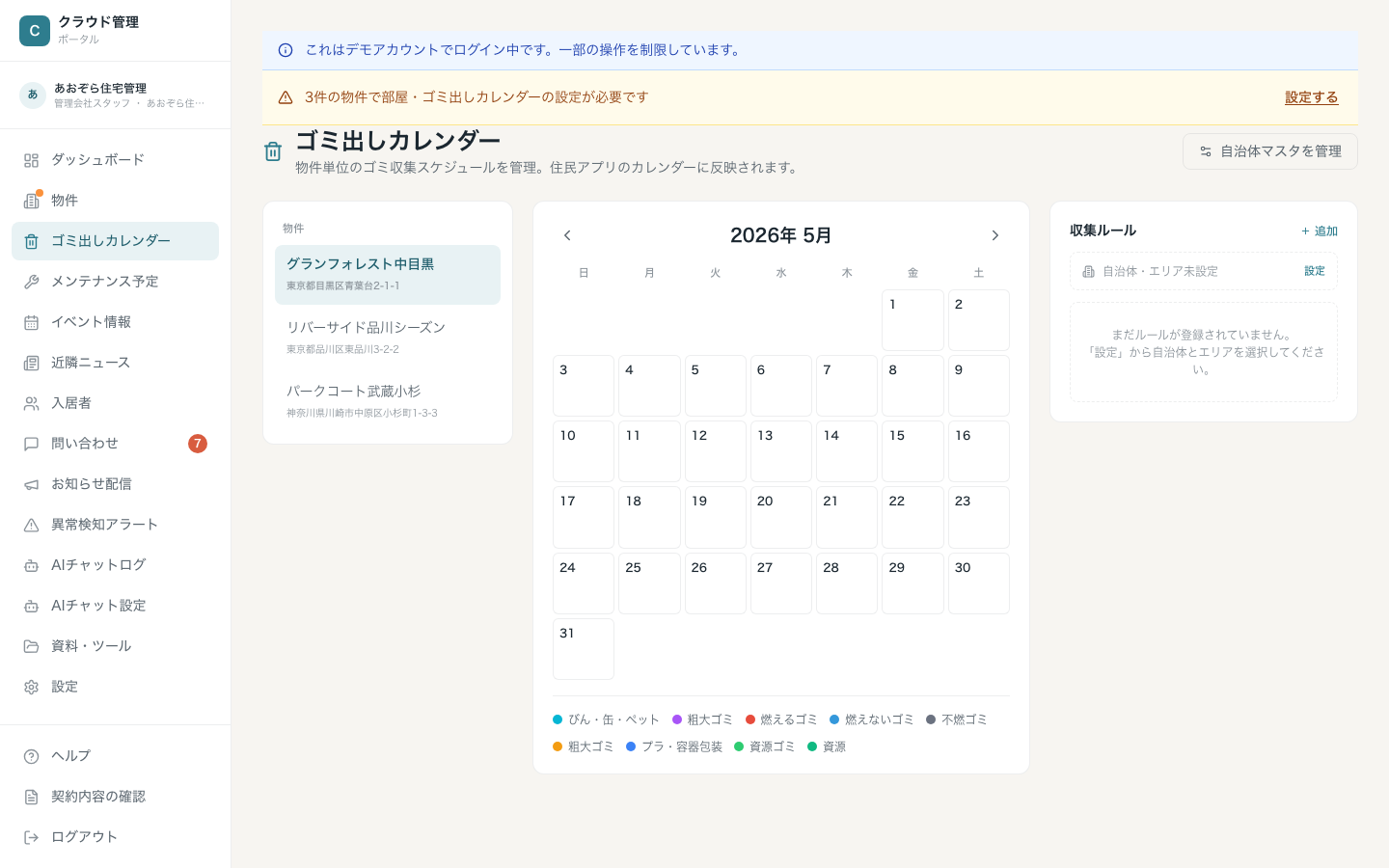
Task: Click the 近隣ニュース newspaper icon
Action: point(31,363)
